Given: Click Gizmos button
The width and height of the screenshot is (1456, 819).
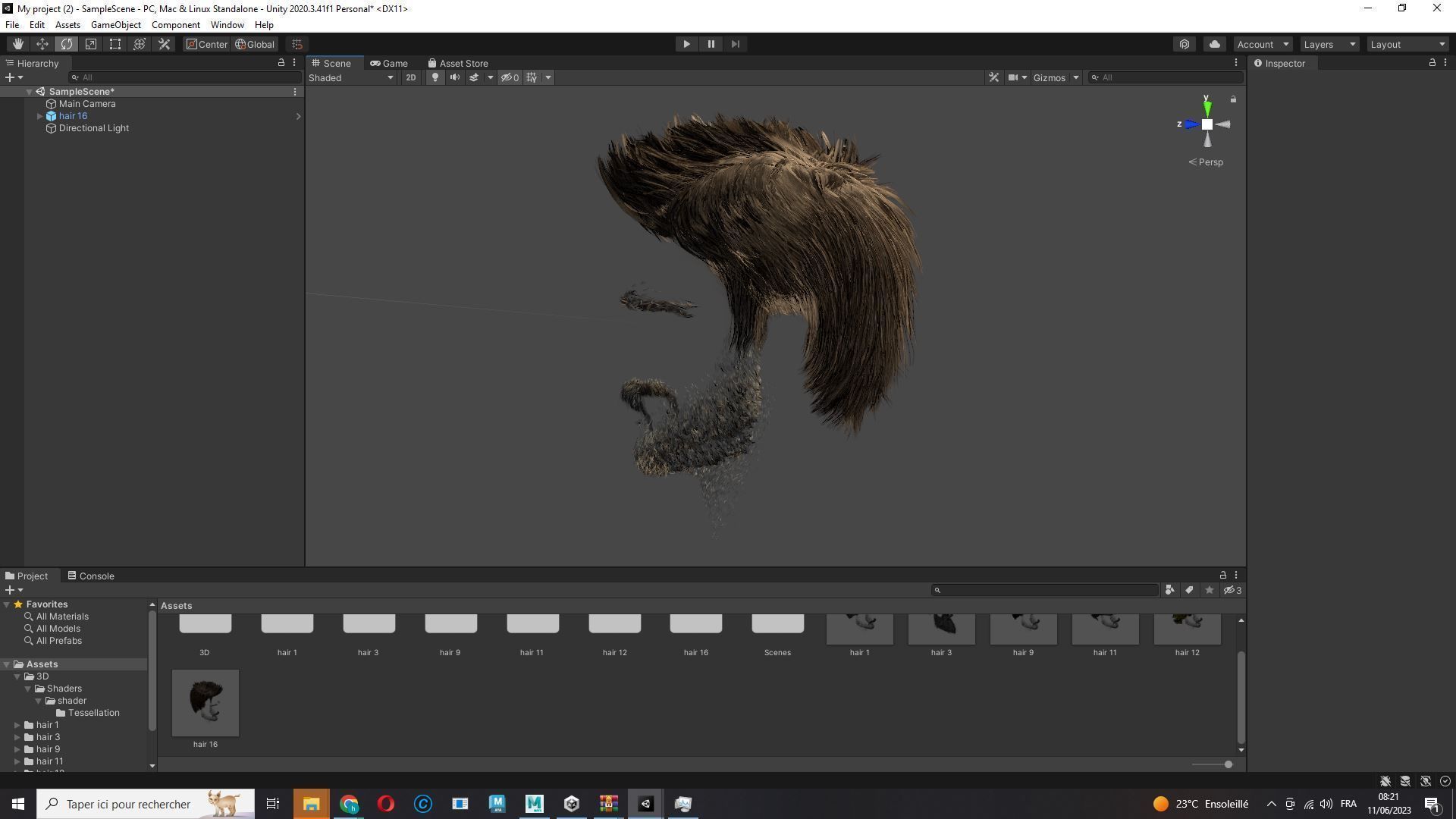Looking at the screenshot, I should point(1050,77).
